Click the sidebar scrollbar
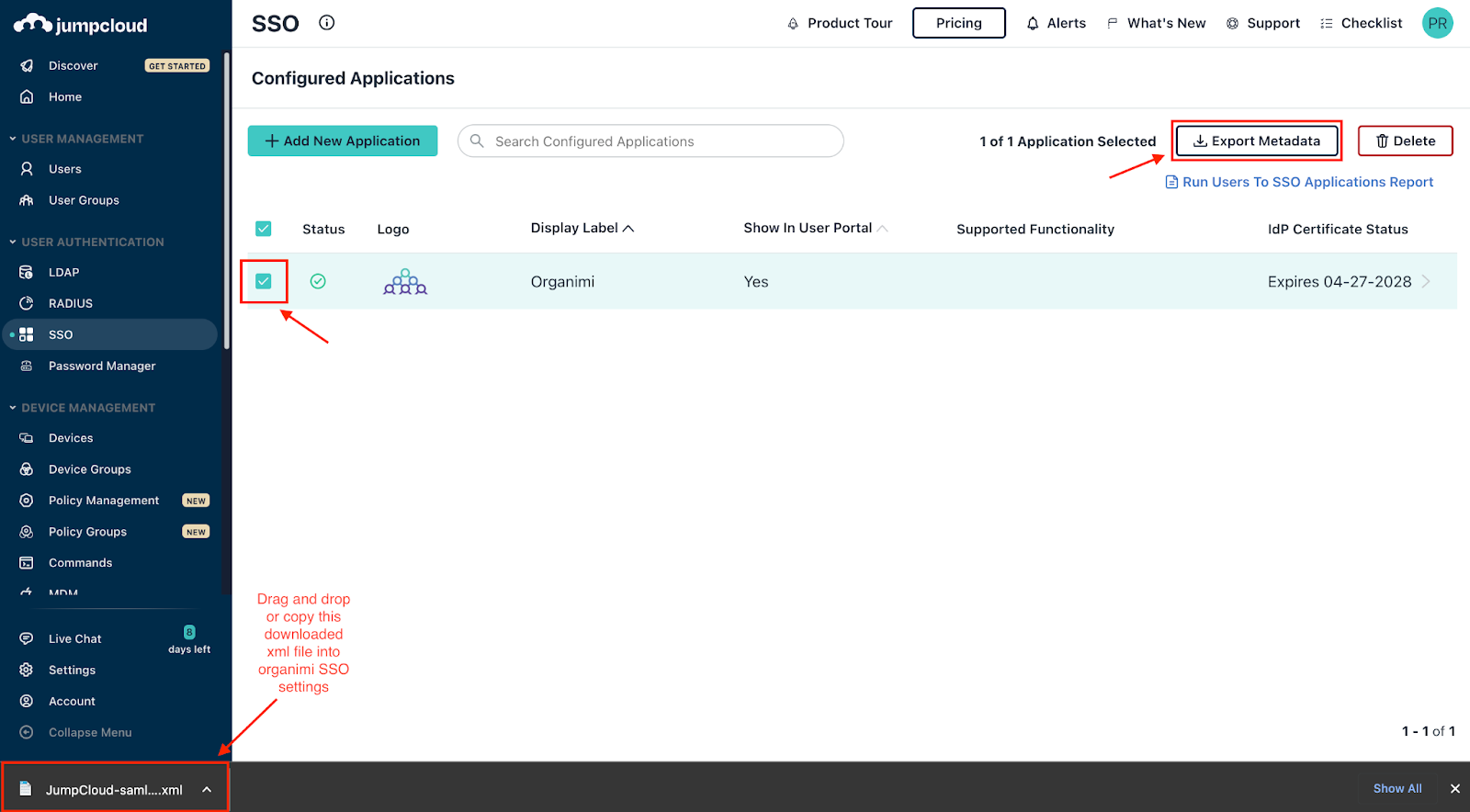1470x812 pixels. [x=226, y=202]
